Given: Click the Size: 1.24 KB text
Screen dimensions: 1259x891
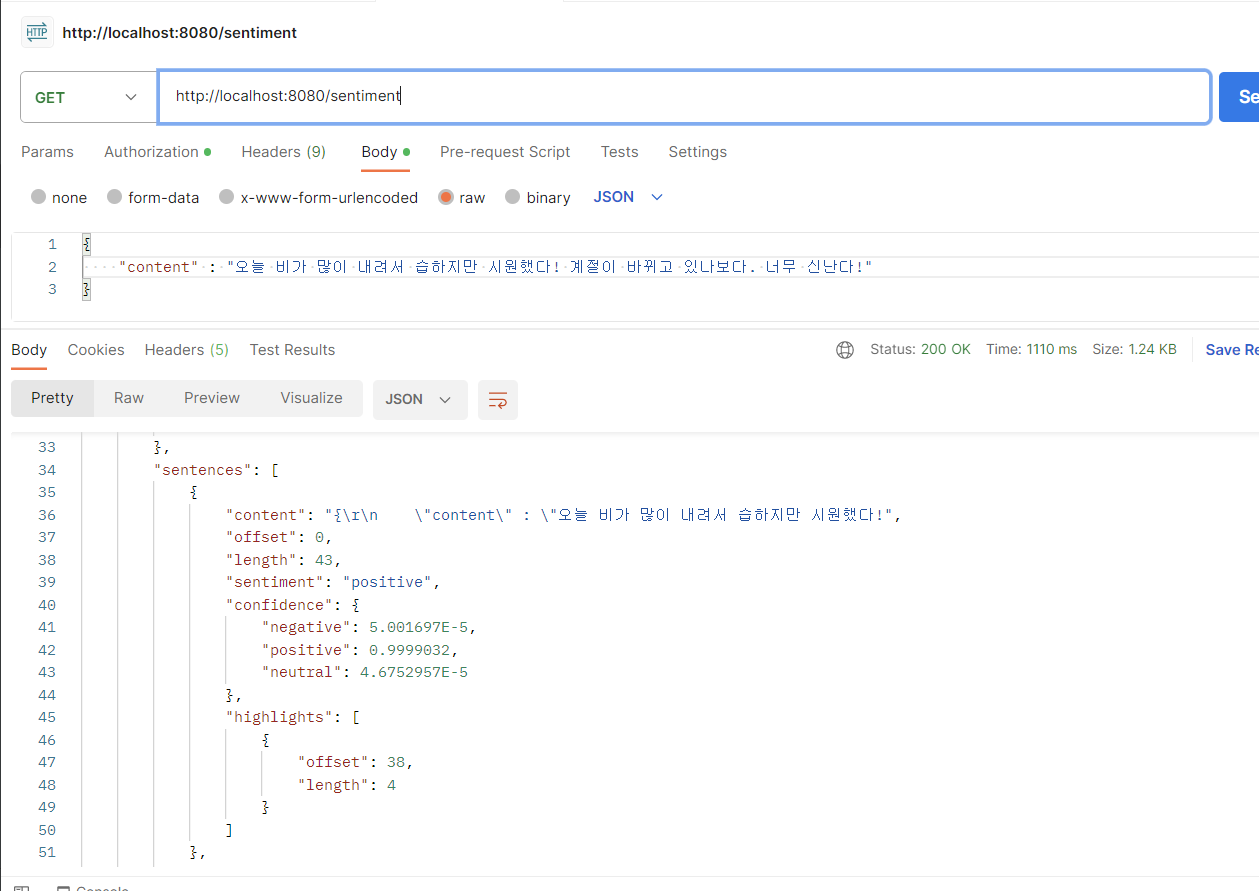Looking at the screenshot, I should 1134,350.
